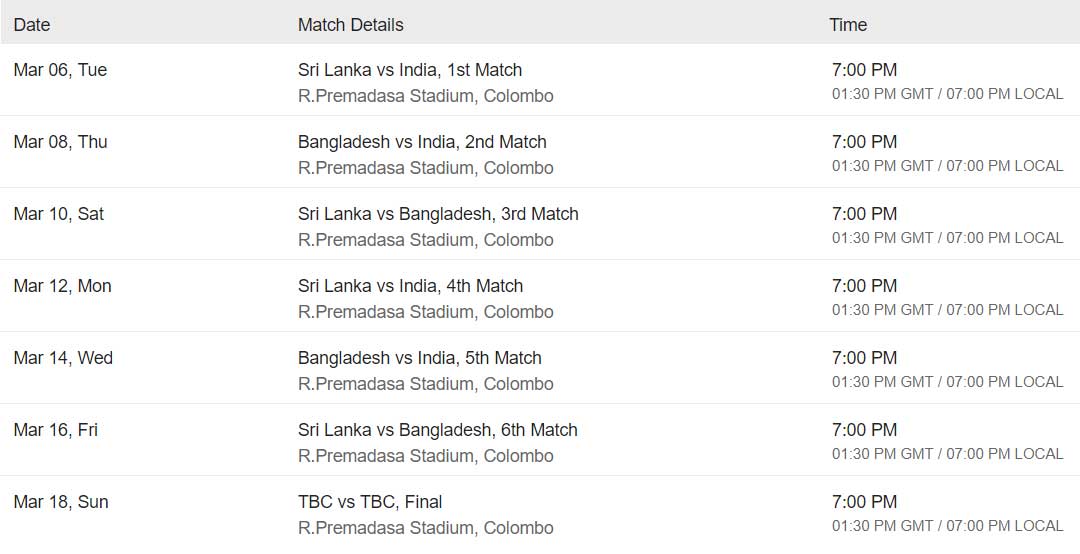This screenshot has width=1080, height=554.
Task: Click the Match Details column header
Action: pyautogui.click(x=351, y=25)
